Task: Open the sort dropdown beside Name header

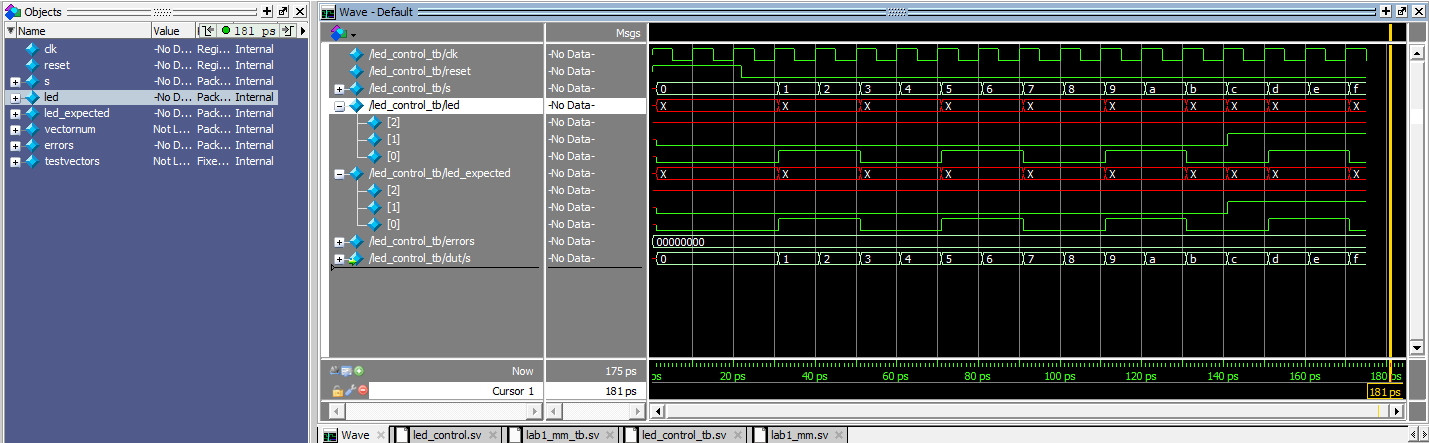Action: pos(11,31)
